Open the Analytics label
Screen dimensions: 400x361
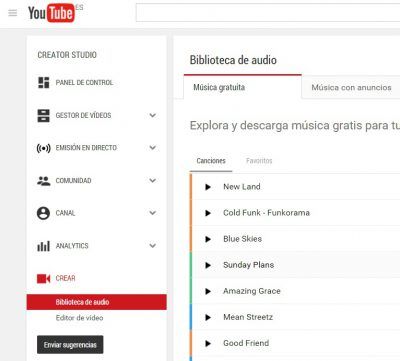pyautogui.click(x=72, y=246)
